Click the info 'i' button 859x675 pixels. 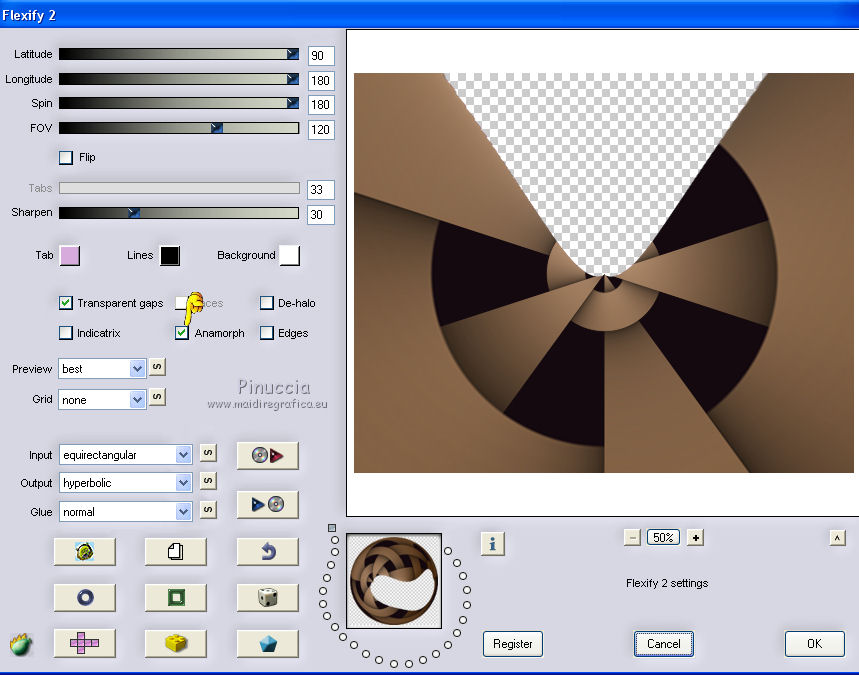pyautogui.click(x=493, y=544)
